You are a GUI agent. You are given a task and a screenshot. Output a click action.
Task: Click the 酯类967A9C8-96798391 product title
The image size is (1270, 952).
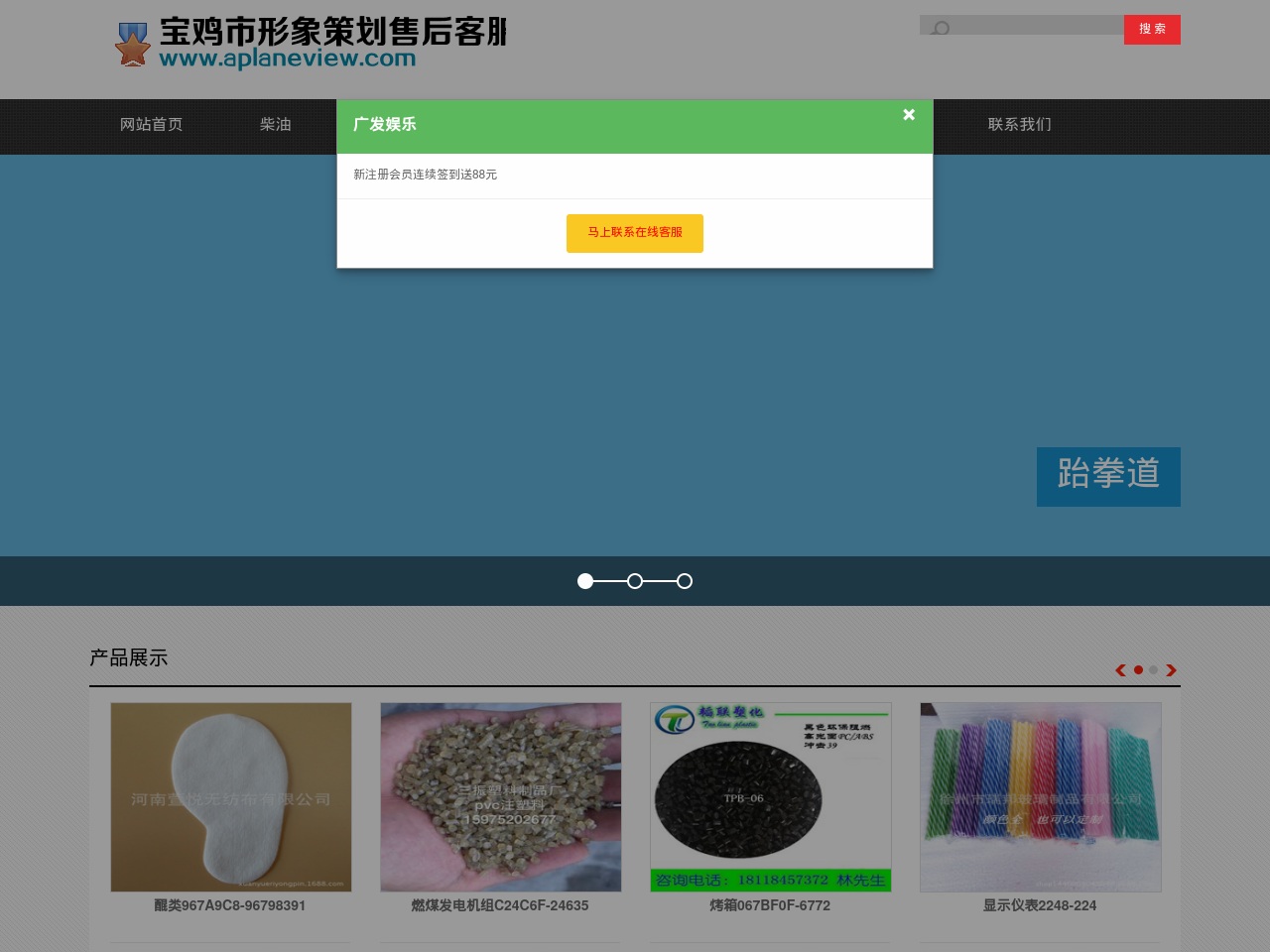(x=230, y=906)
